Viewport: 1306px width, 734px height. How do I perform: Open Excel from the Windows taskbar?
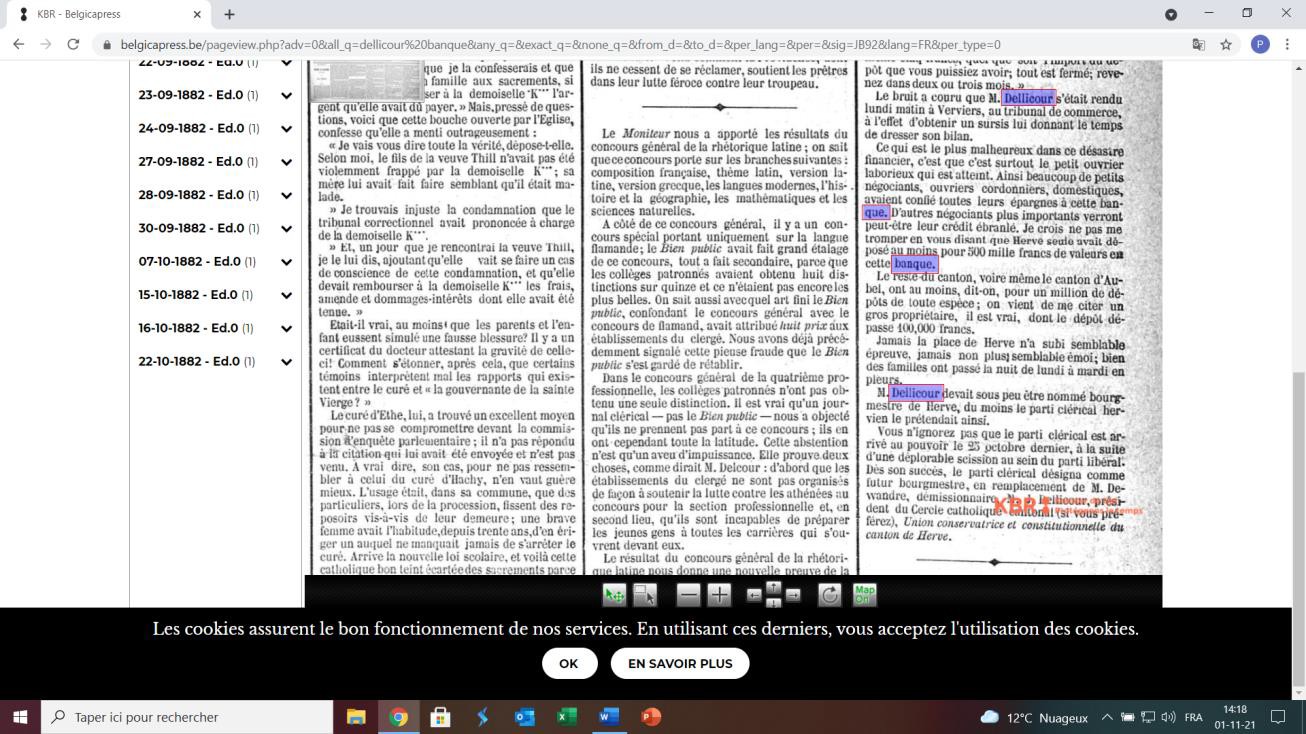click(x=567, y=717)
